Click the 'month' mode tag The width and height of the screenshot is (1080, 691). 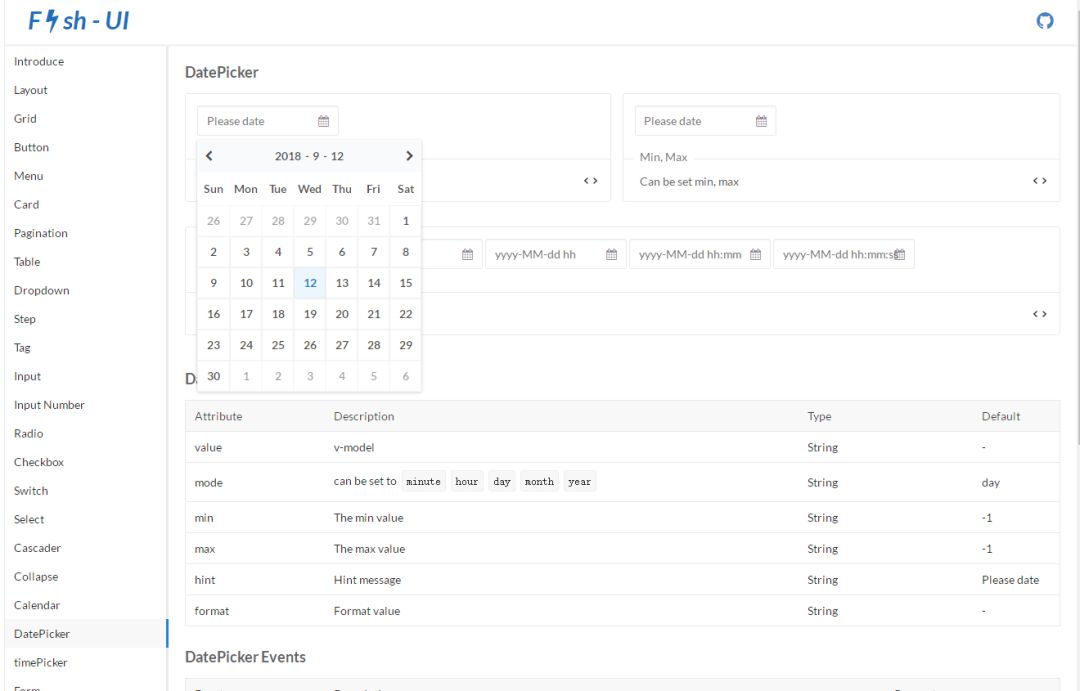coord(539,482)
